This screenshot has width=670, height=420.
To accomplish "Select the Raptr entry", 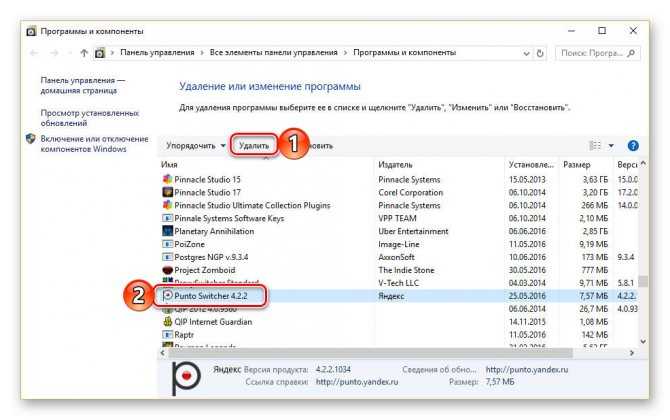I will click(x=184, y=335).
